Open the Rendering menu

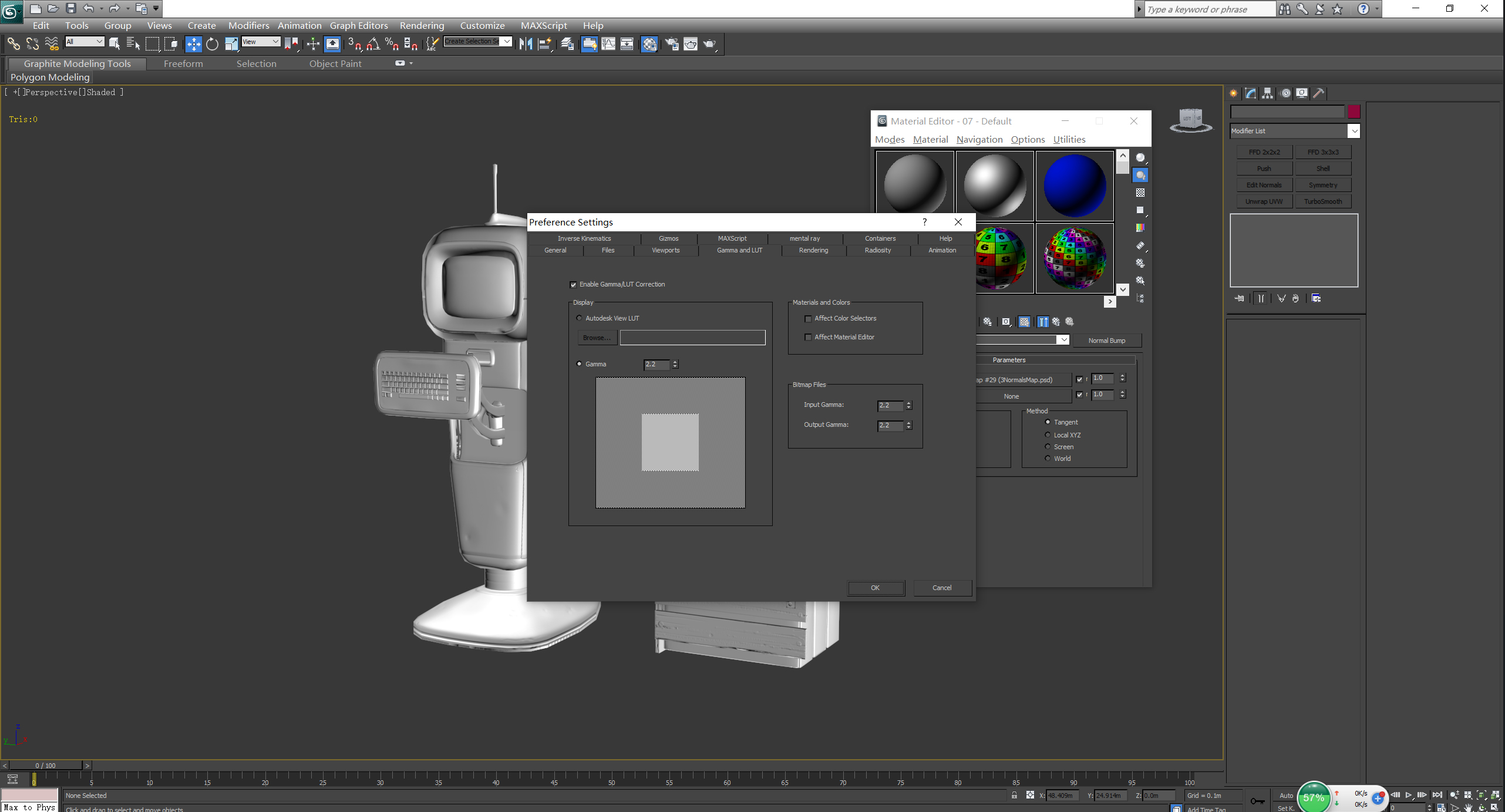(x=422, y=25)
